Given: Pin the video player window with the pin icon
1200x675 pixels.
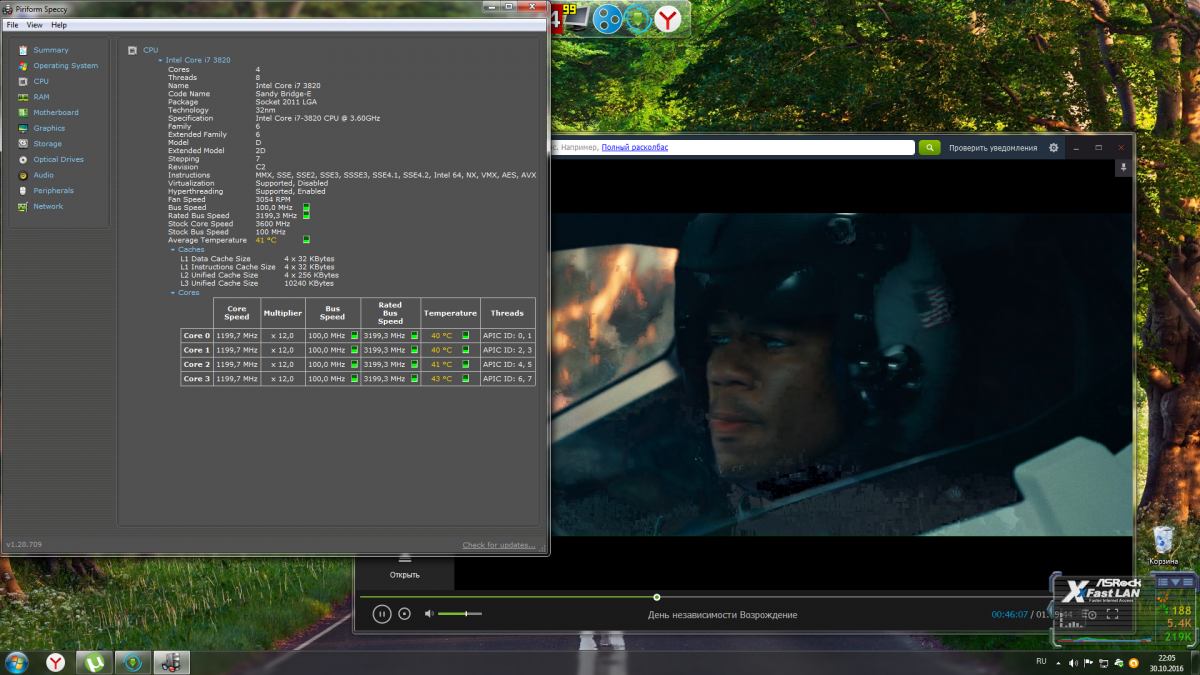Looking at the screenshot, I should click(x=1123, y=168).
